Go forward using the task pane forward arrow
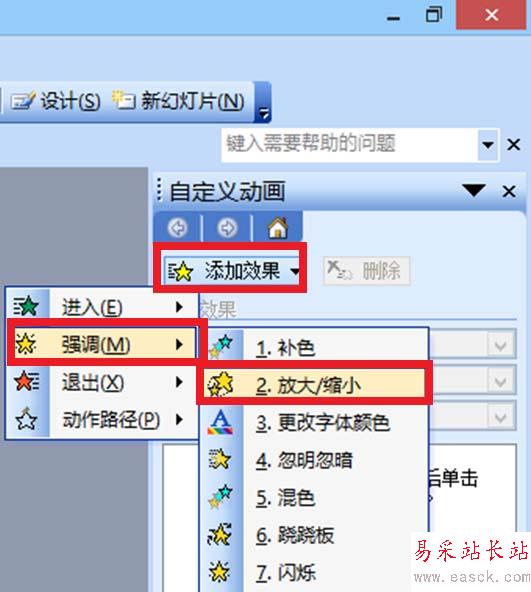531x592 pixels. tap(227, 228)
